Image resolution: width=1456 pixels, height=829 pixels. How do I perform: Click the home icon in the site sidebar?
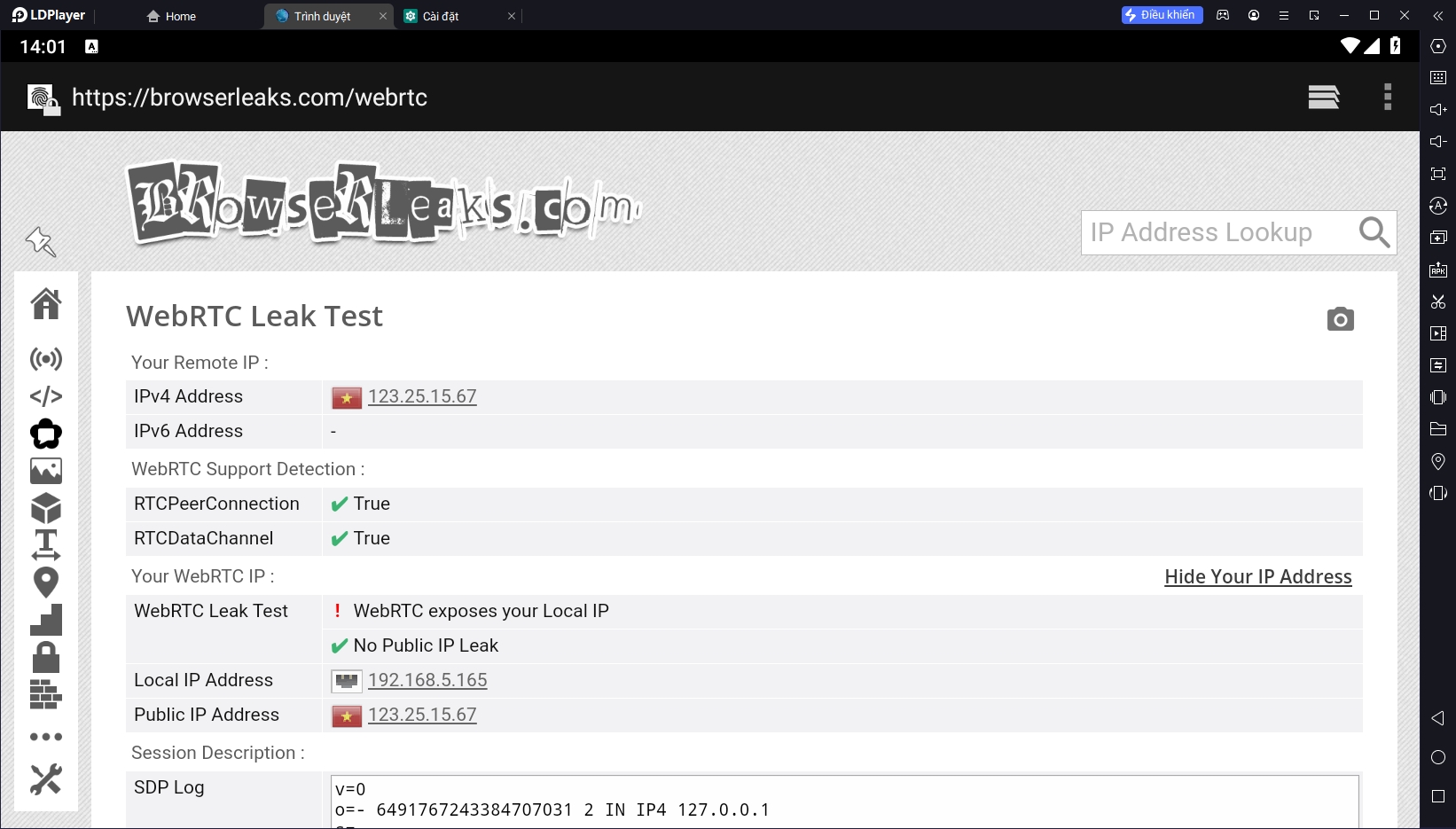pyautogui.click(x=46, y=304)
